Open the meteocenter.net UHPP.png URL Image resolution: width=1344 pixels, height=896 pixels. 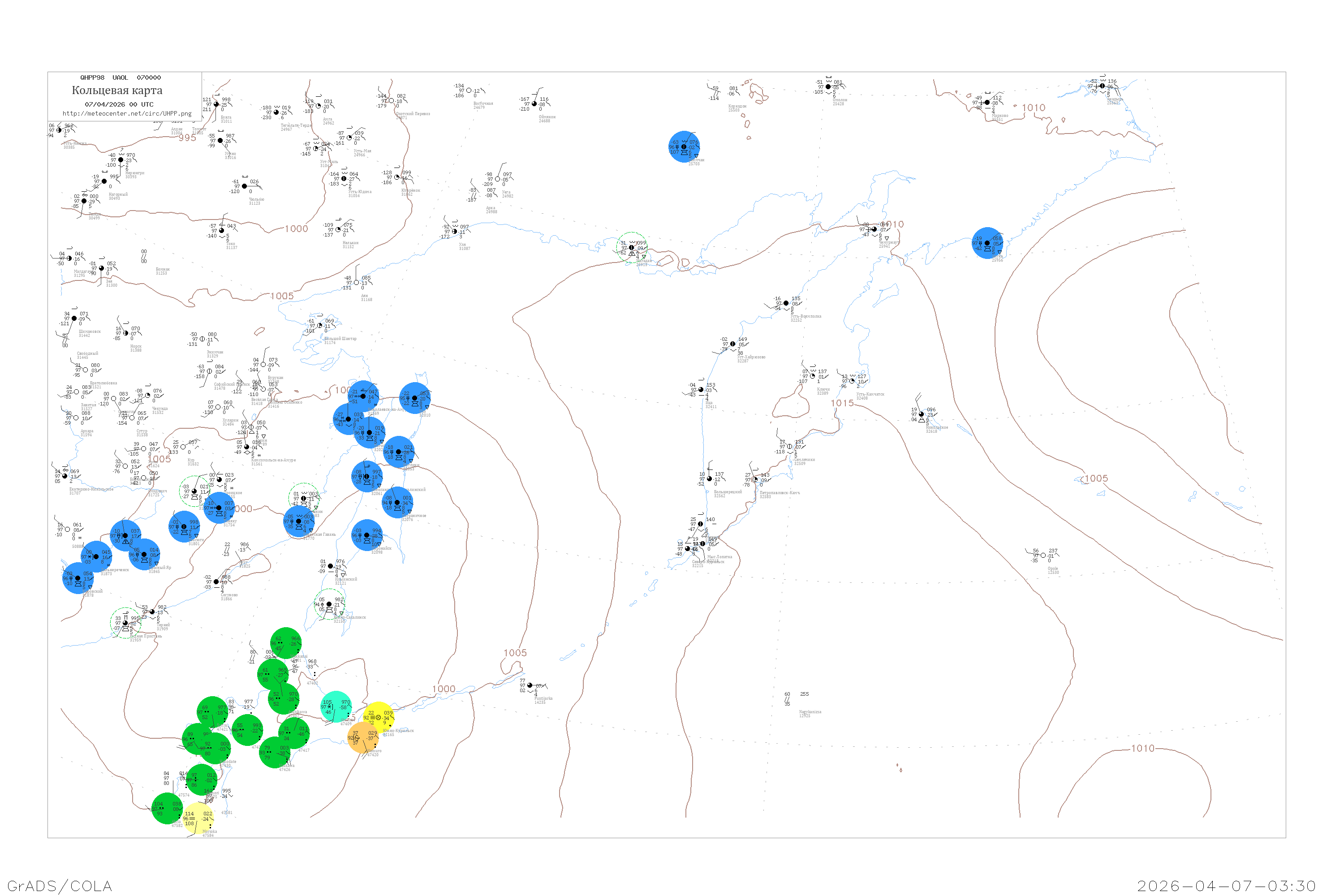[127, 114]
